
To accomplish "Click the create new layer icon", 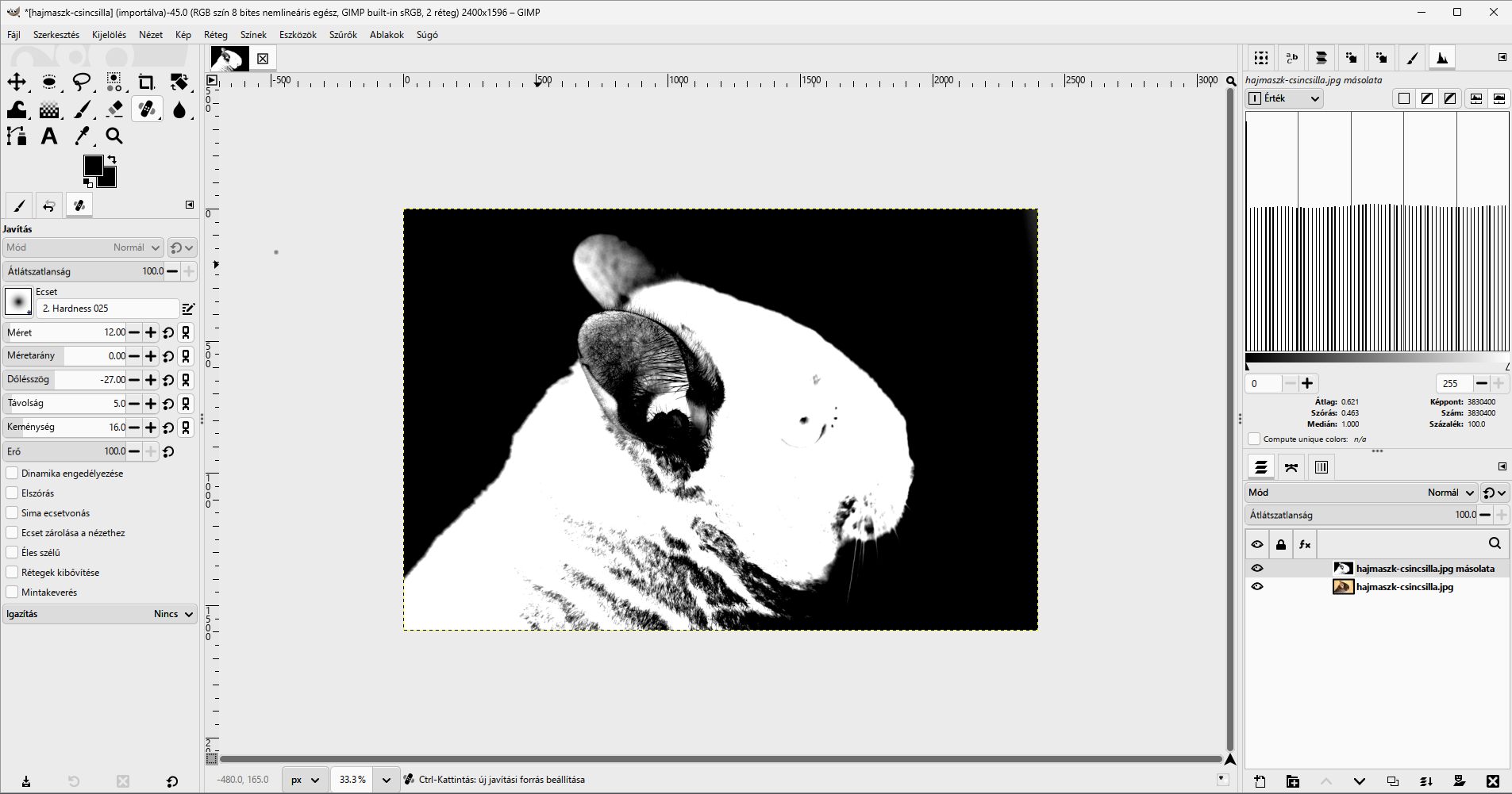I will click(x=1260, y=781).
